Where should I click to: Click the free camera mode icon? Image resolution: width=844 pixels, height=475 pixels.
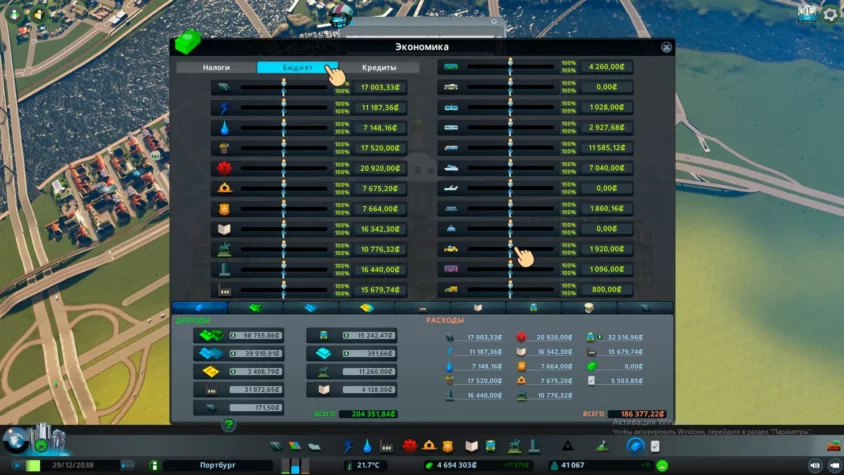click(815, 465)
